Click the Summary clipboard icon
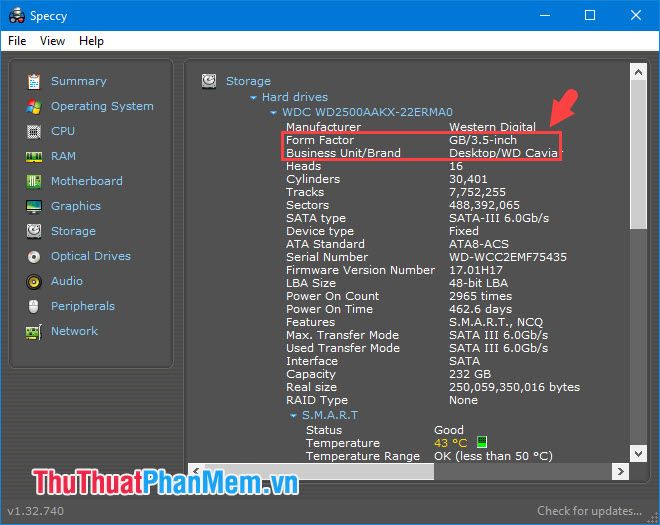This screenshot has height=525, width=660. pyautogui.click(x=34, y=81)
